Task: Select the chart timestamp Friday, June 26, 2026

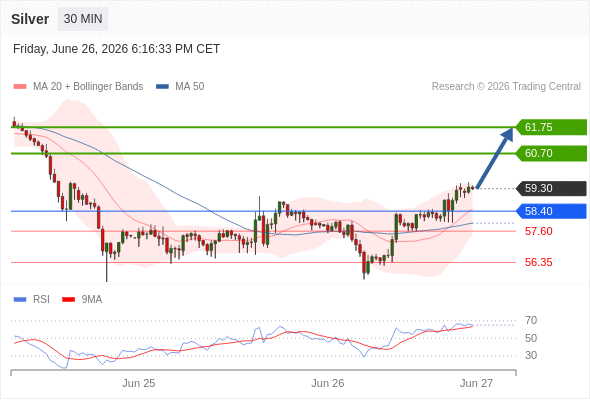Action: 116,49
